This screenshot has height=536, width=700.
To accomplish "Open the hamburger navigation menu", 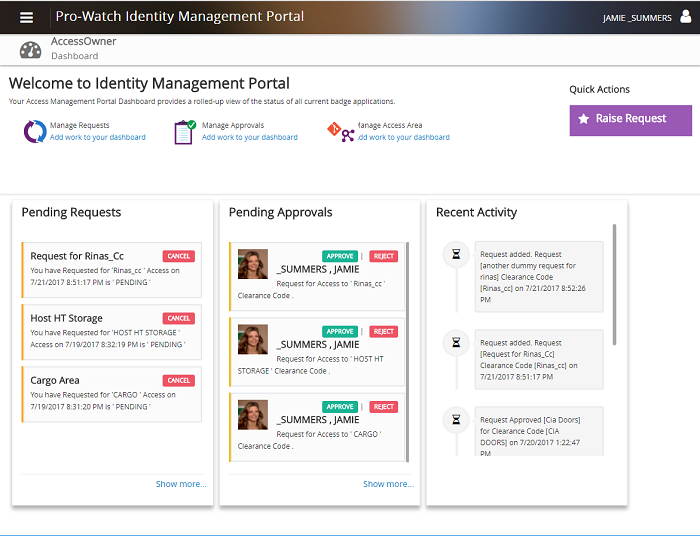I will (26, 17).
